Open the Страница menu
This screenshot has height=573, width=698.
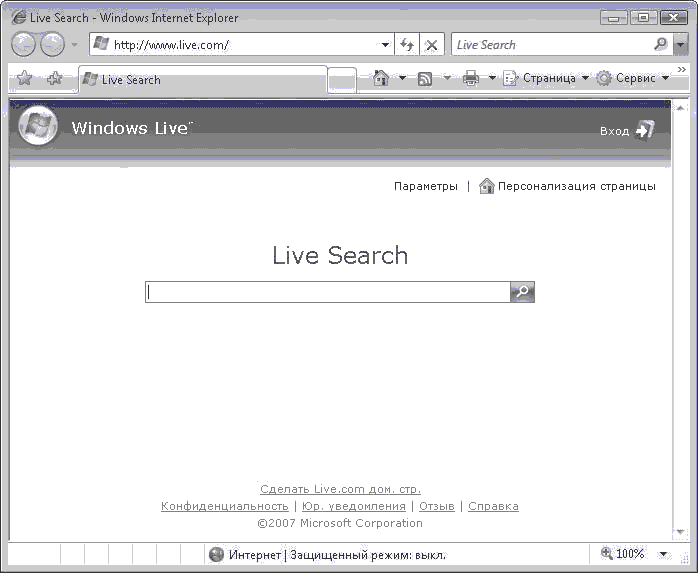point(546,78)
